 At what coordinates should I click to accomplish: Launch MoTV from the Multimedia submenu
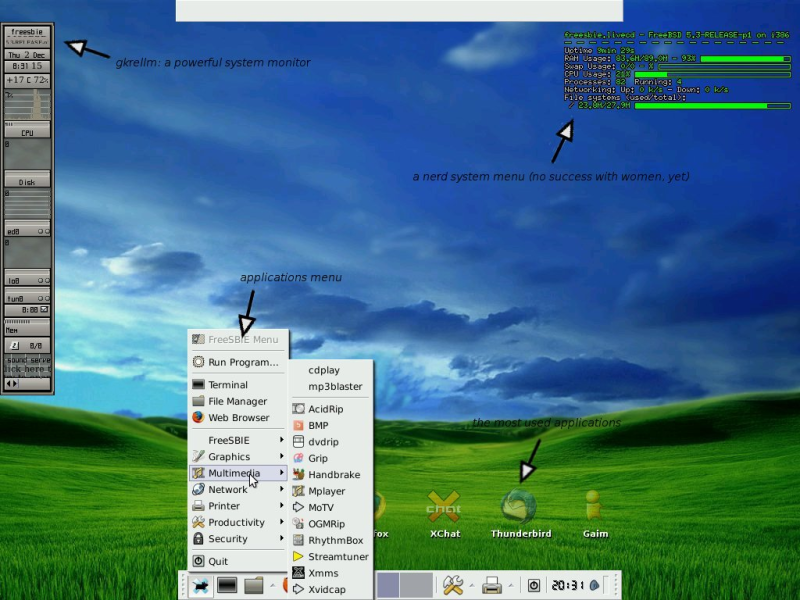(x=332, y=507)
